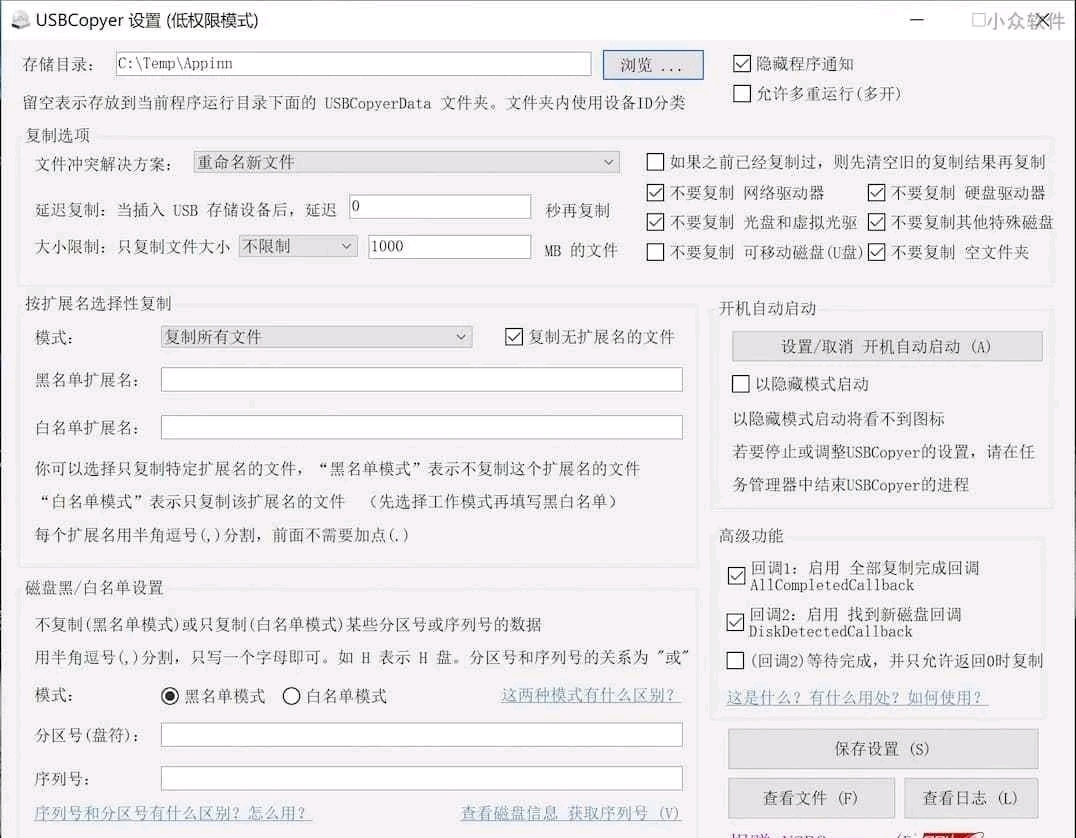Open 查看文件 (F)
Image resolution: width=1076 pixels, height=838 pixels.
811,798
